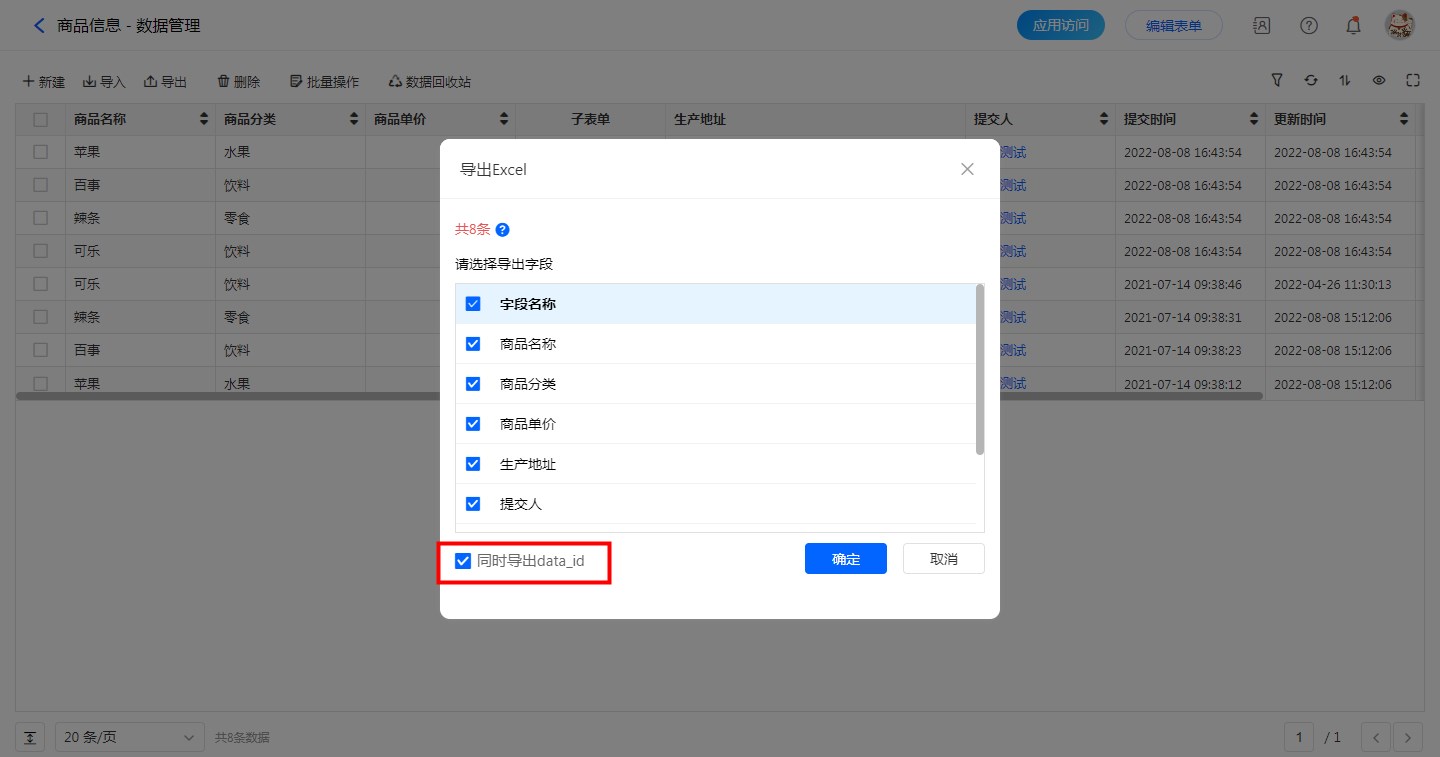Click the 取消 button
1440x757 pixels.
pyautogui.click(x=943, y=559)
